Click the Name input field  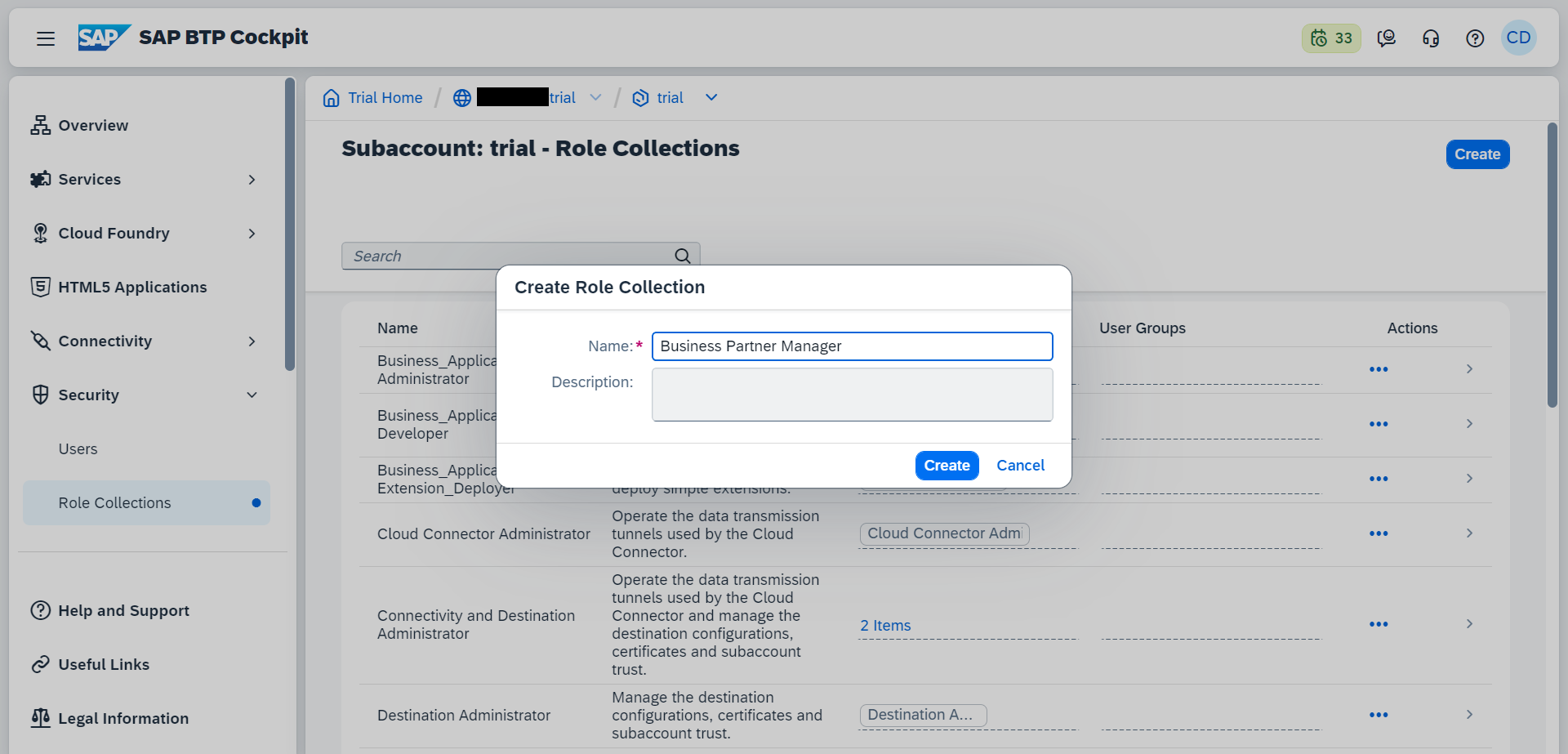852,346
